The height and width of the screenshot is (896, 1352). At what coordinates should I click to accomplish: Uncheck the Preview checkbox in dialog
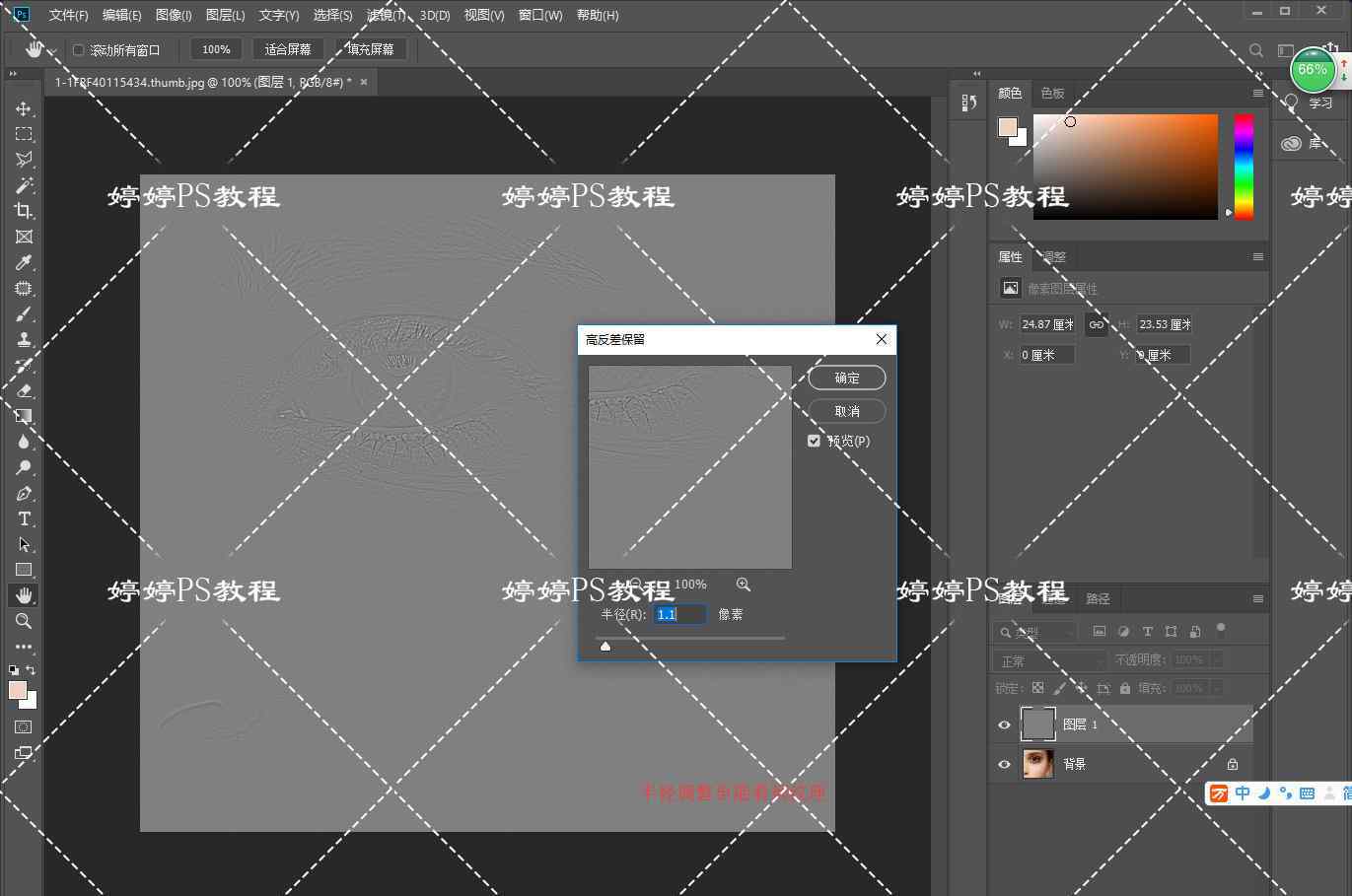[x=814, y=441]
